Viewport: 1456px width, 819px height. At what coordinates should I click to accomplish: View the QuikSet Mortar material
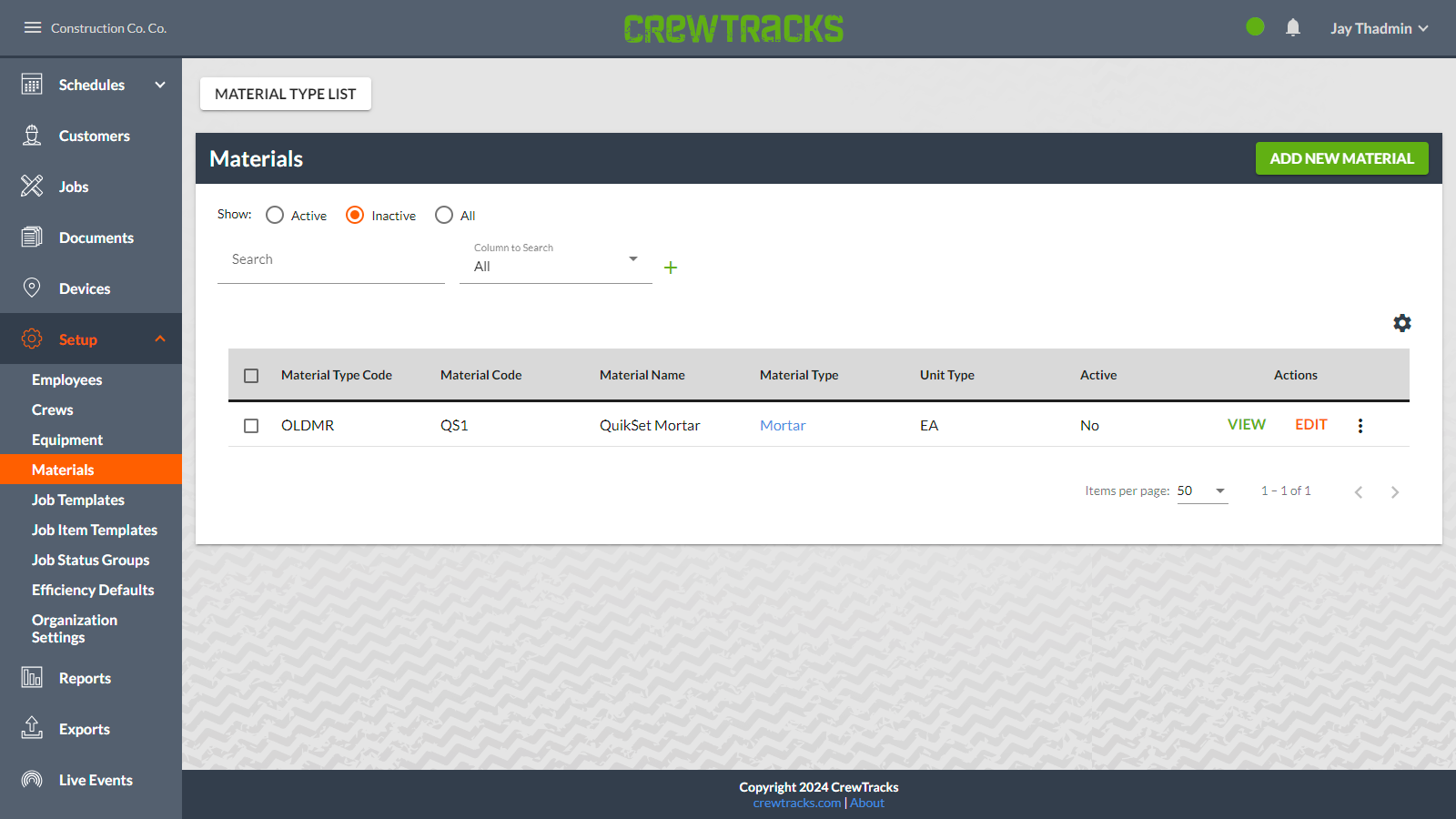1247,425
